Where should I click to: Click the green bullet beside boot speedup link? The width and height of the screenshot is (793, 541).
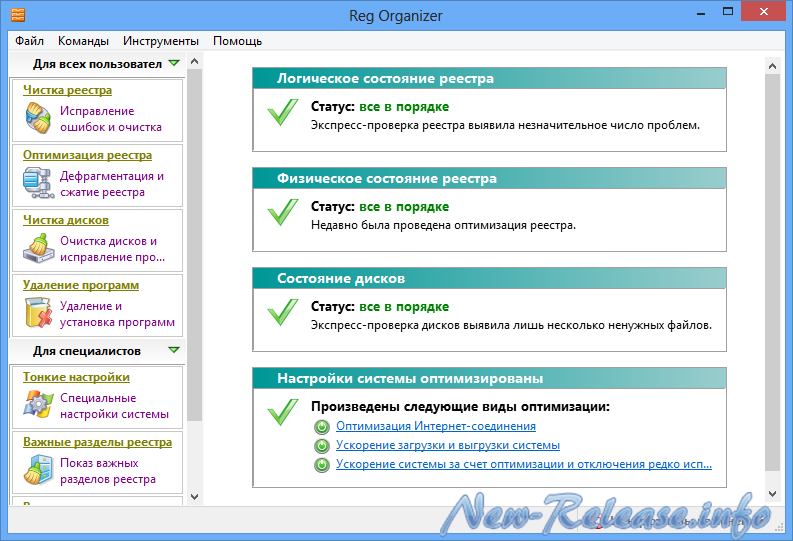(322, 446)
